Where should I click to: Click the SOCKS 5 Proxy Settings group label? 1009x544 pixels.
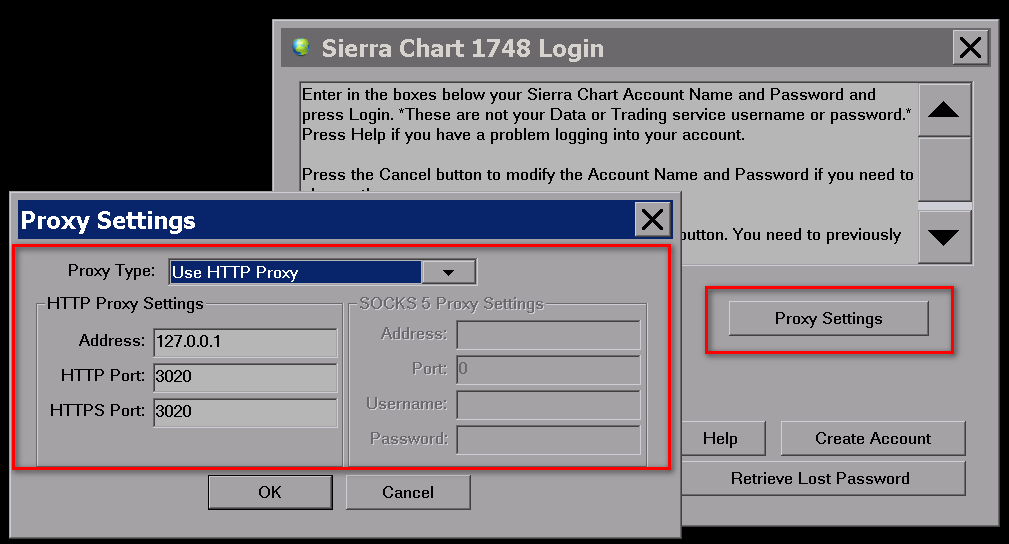451,303
